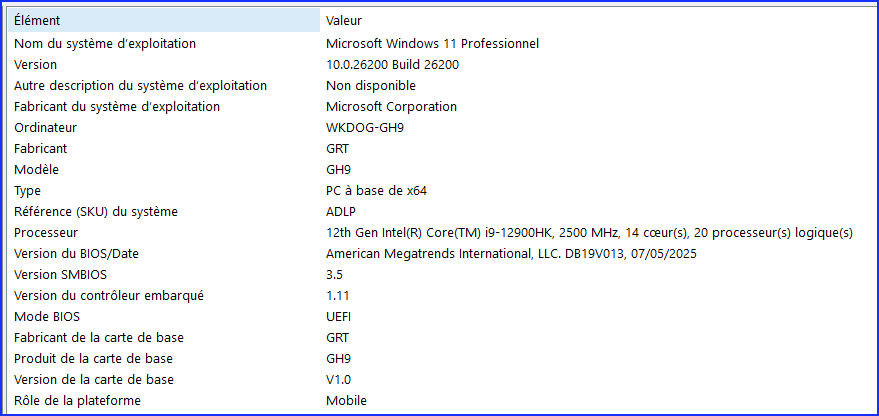This screenshot has height=416, width=879.
Task: Select Version du contrôleur embarqué row
Action: (109, 296)
